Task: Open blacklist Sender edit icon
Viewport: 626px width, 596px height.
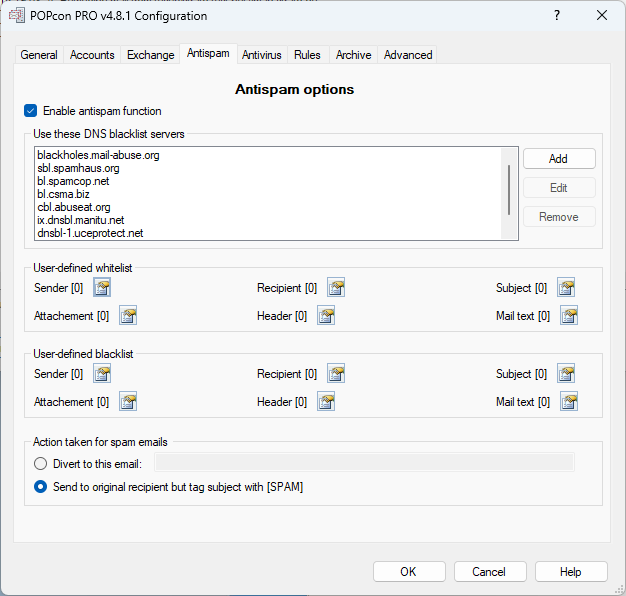Action: (x=102, y=374)
